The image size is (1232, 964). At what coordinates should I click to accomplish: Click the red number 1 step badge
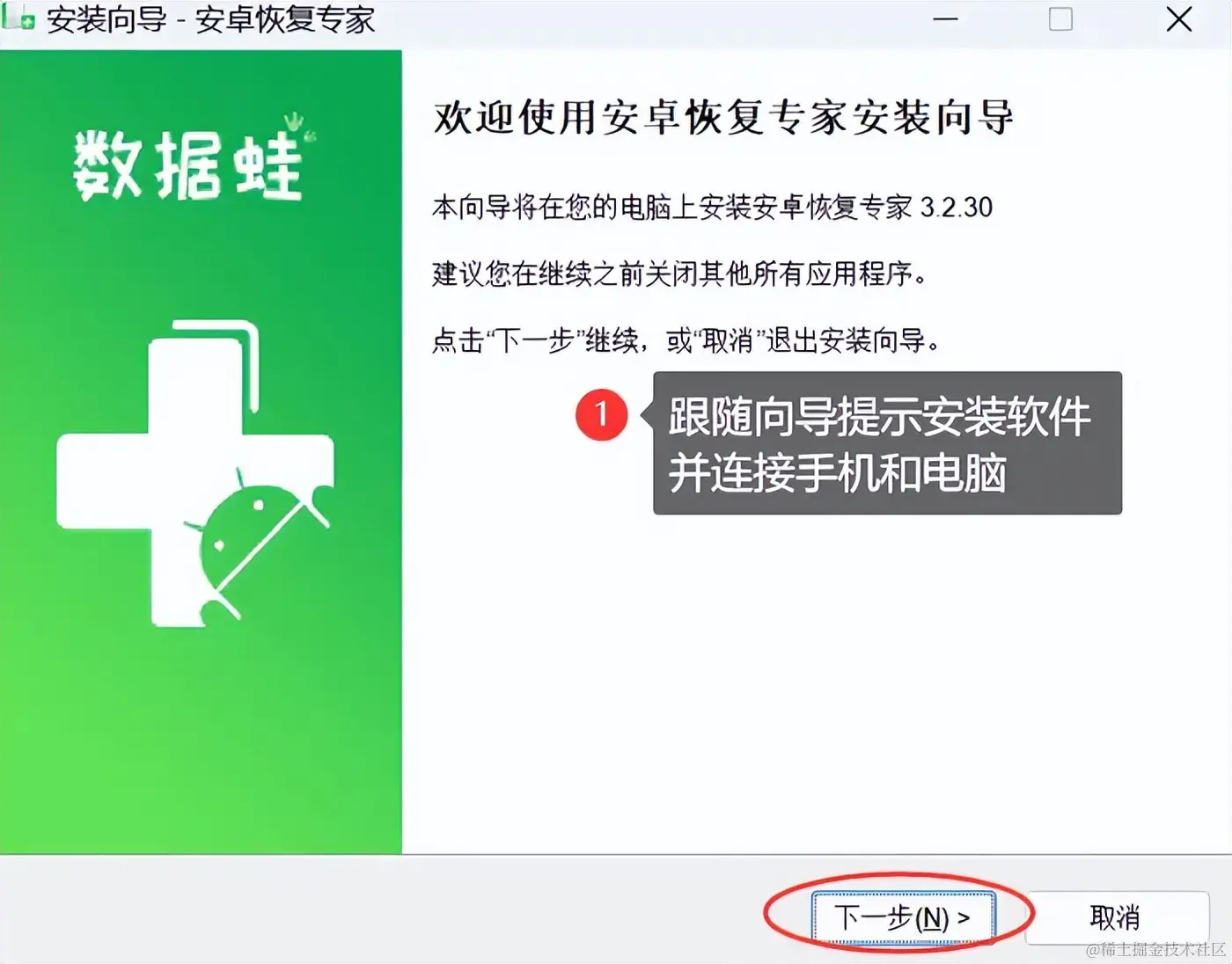coord(601,413)
